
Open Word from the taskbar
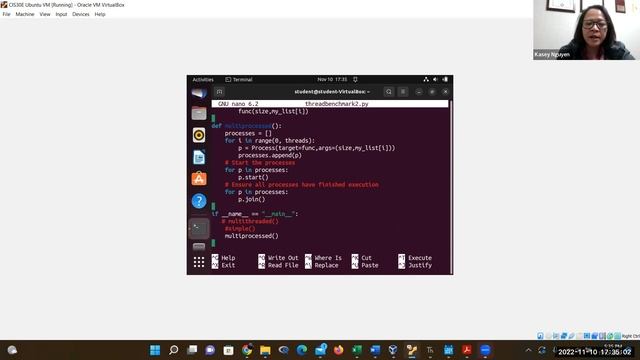[375, 350]
